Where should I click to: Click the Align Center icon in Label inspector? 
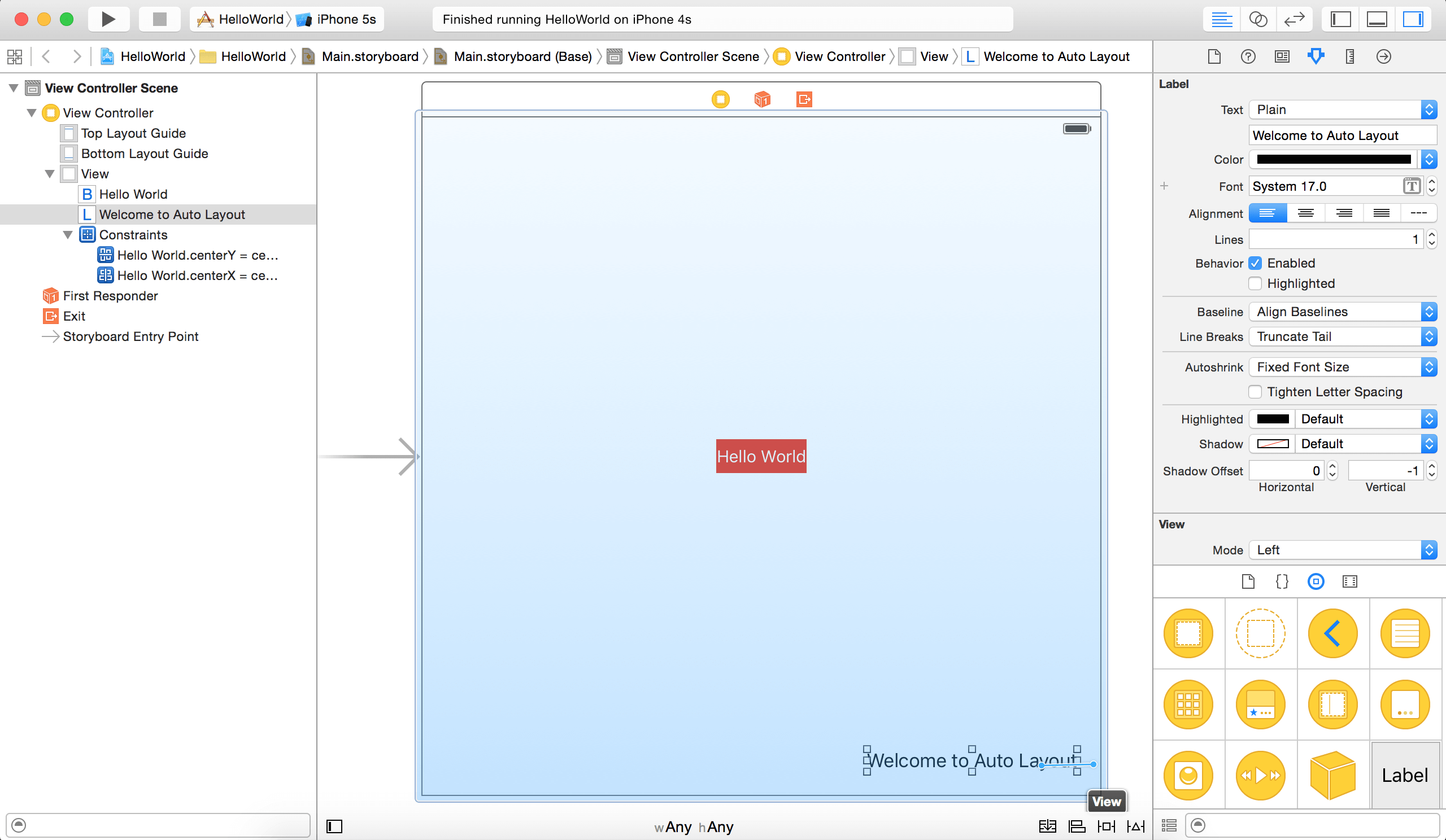[1303, 212]
